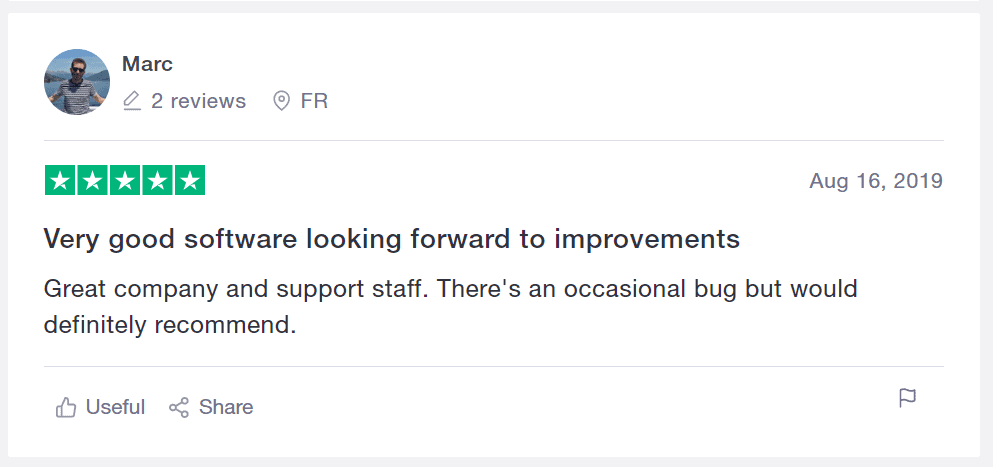Select the FR country label

tap(314, 101)
